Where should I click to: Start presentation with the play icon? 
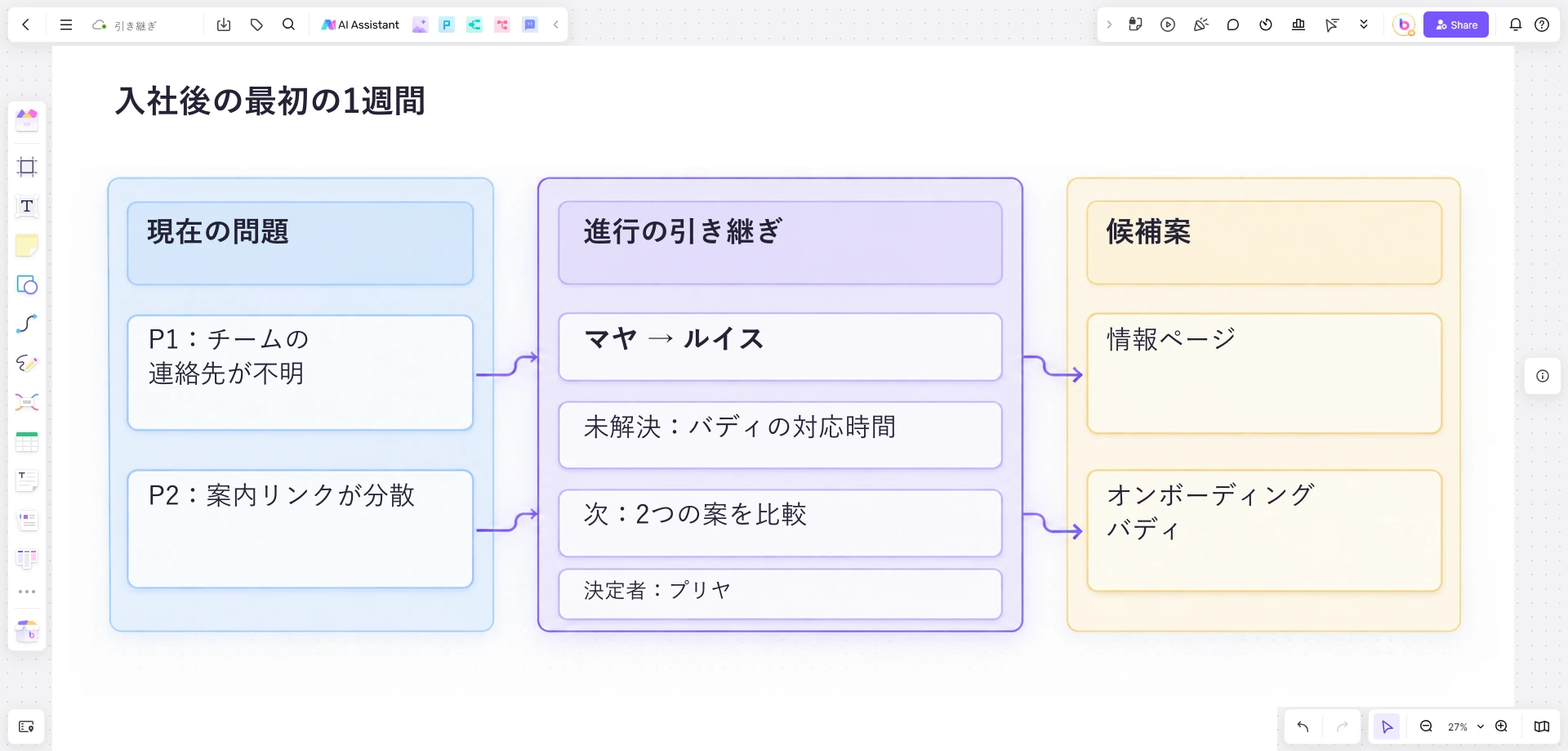1168,25
